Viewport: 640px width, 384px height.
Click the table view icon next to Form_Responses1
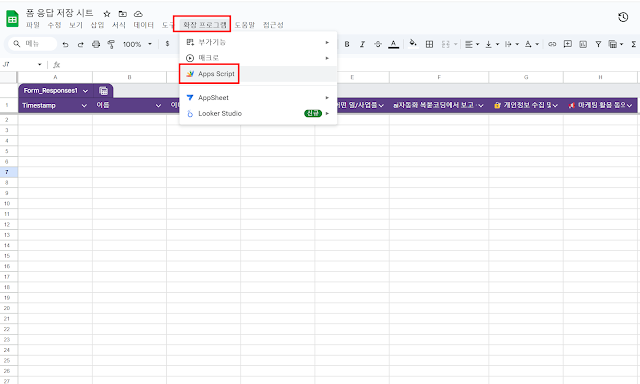(x=104, y=91)
